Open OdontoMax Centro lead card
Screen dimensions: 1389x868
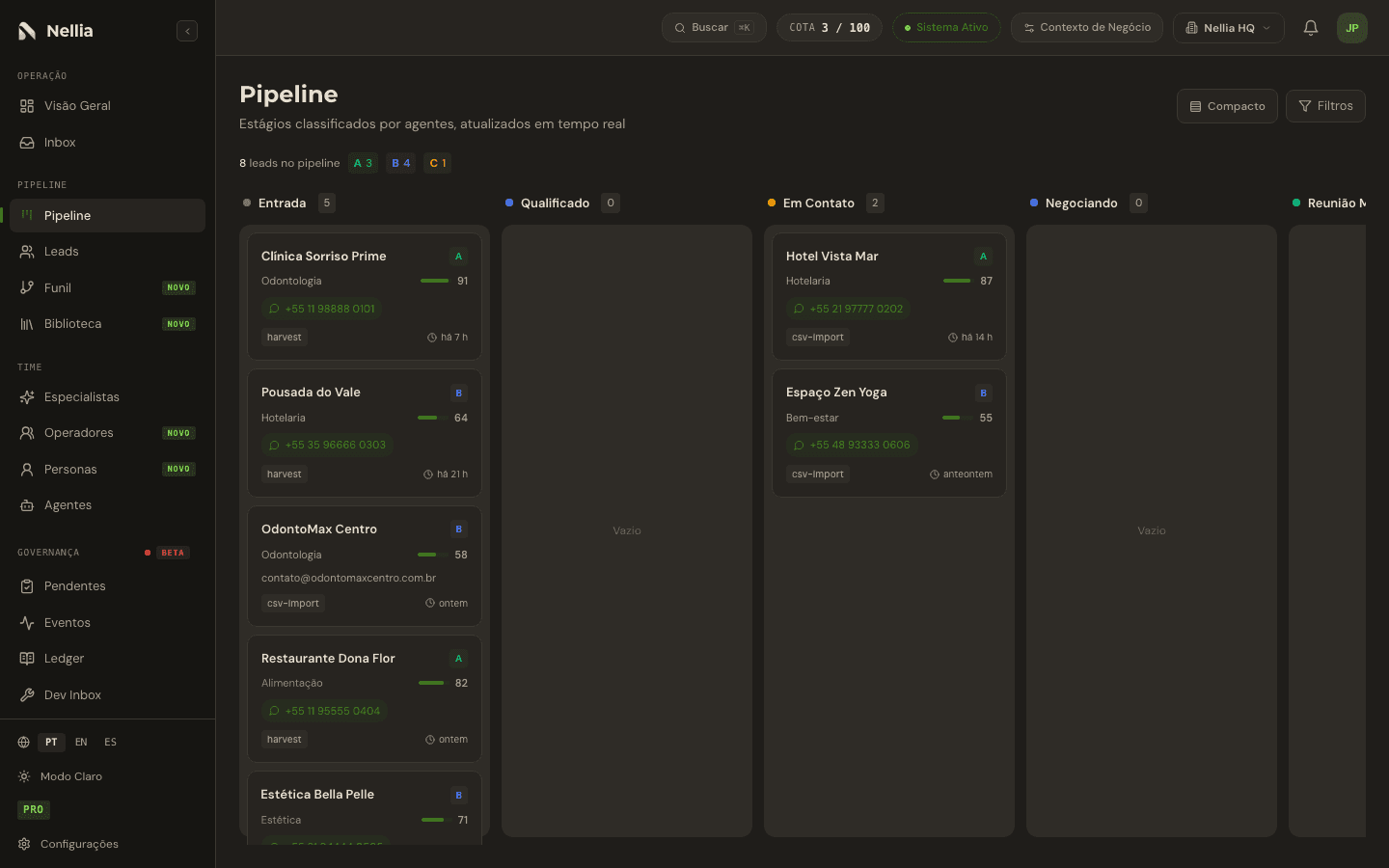[x=365, y=567]
